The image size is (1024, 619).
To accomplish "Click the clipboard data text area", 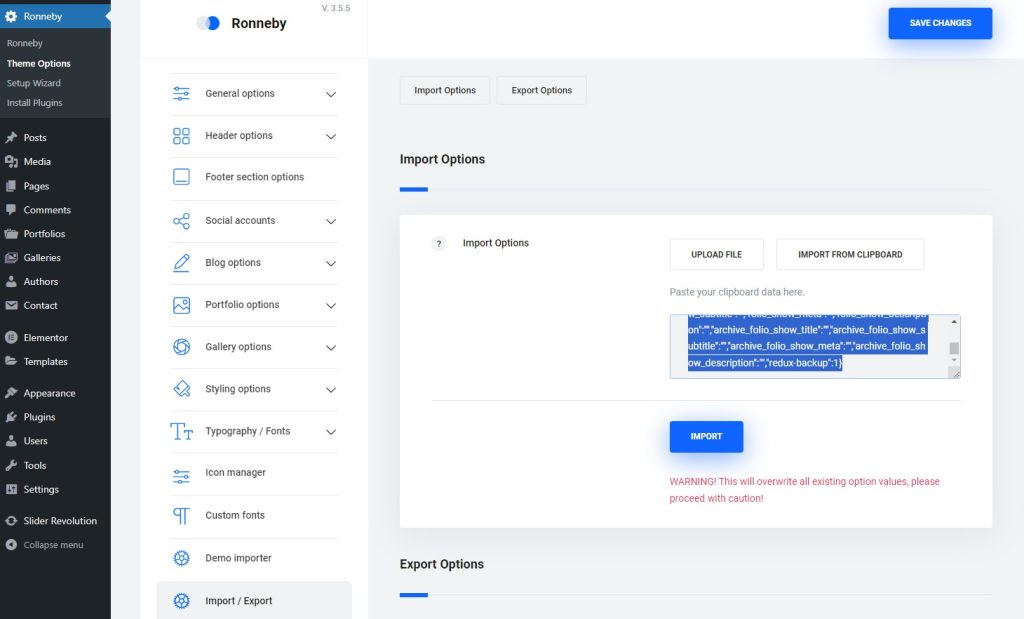I will (x=813, y=346).
